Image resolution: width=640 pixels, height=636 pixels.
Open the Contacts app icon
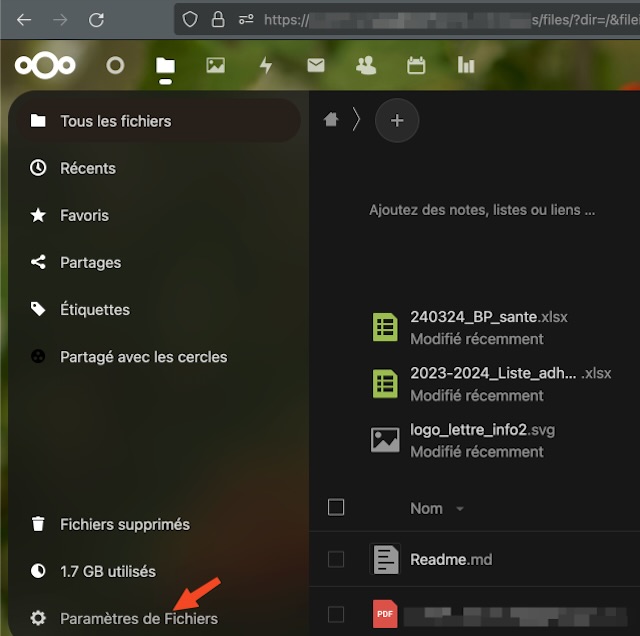366,66
